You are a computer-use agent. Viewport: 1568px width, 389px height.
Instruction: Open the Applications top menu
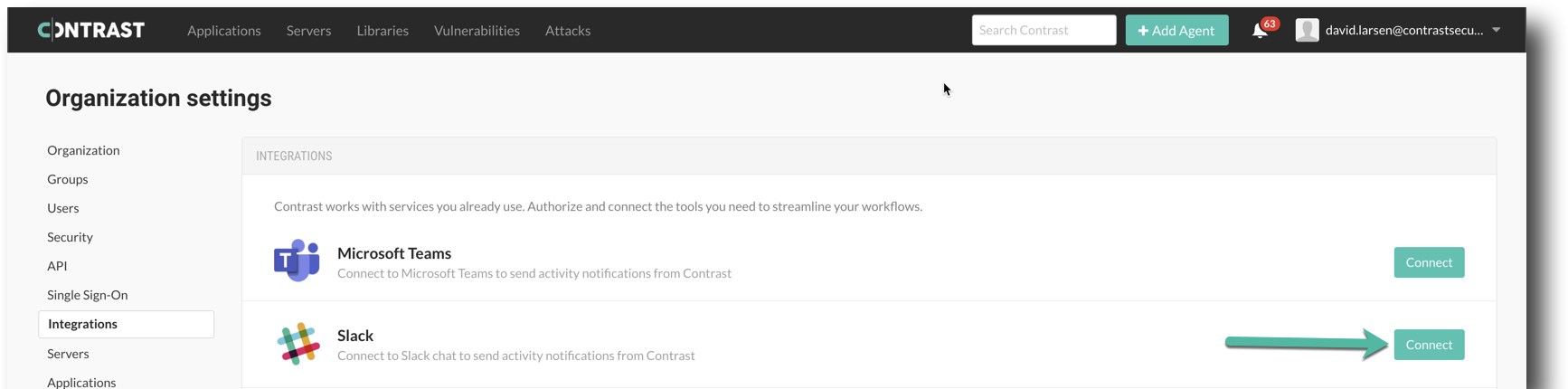pos(224,30)
